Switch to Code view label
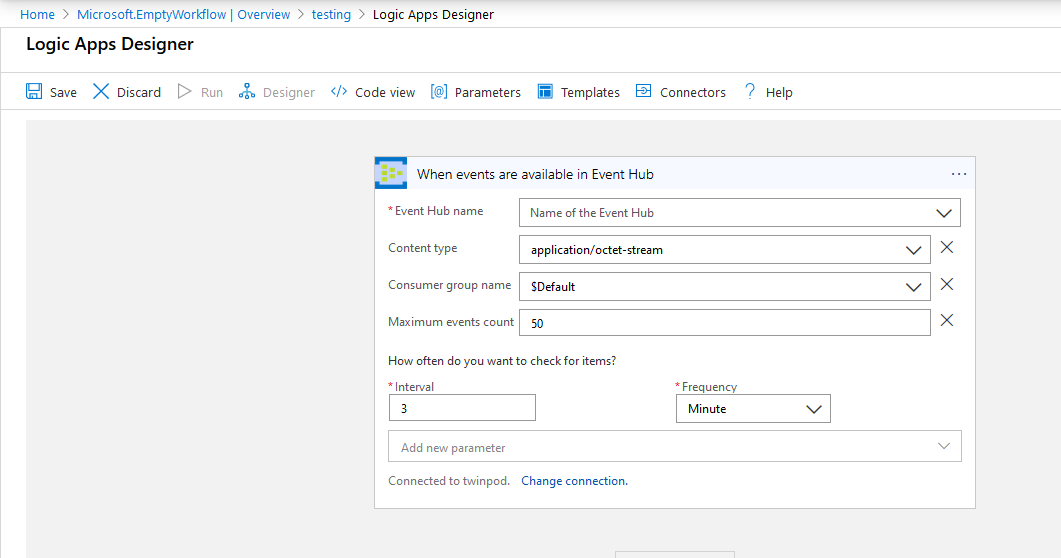 pos(385,92)
